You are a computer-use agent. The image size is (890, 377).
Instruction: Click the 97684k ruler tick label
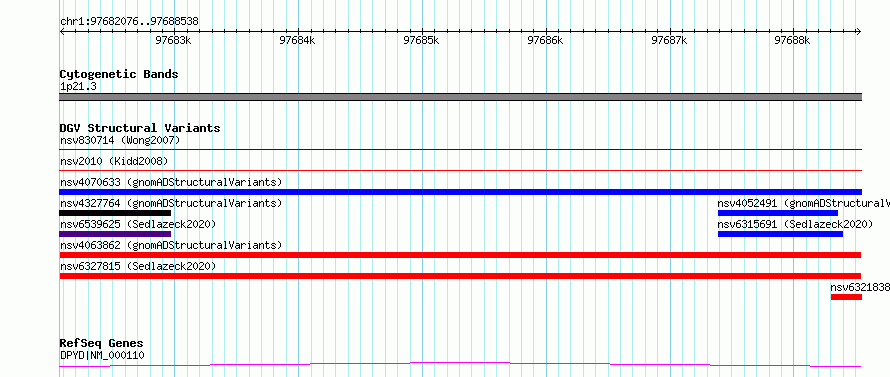point(297,40)
